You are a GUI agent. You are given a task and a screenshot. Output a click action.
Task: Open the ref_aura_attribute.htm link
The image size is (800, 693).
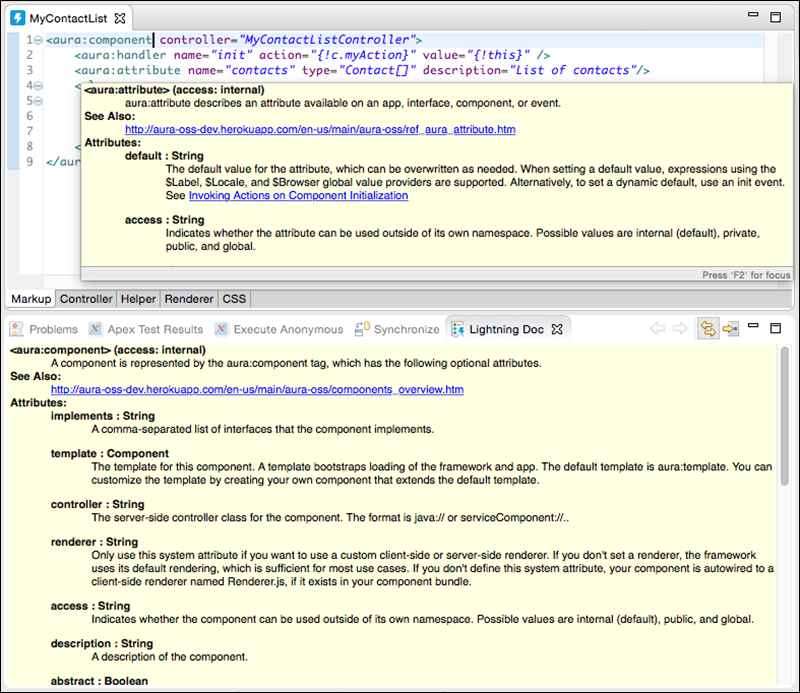(320, 130)
